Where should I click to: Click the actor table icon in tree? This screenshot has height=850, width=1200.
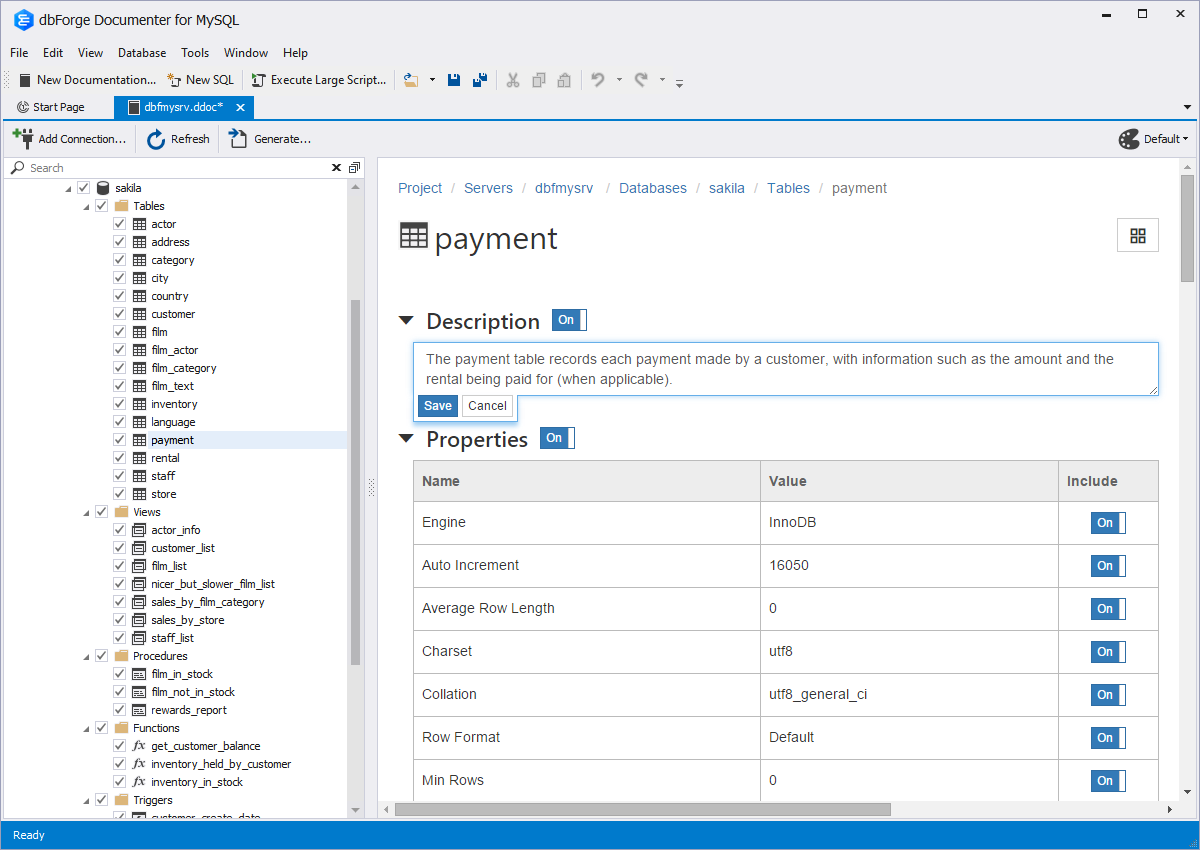click(139, 224)
